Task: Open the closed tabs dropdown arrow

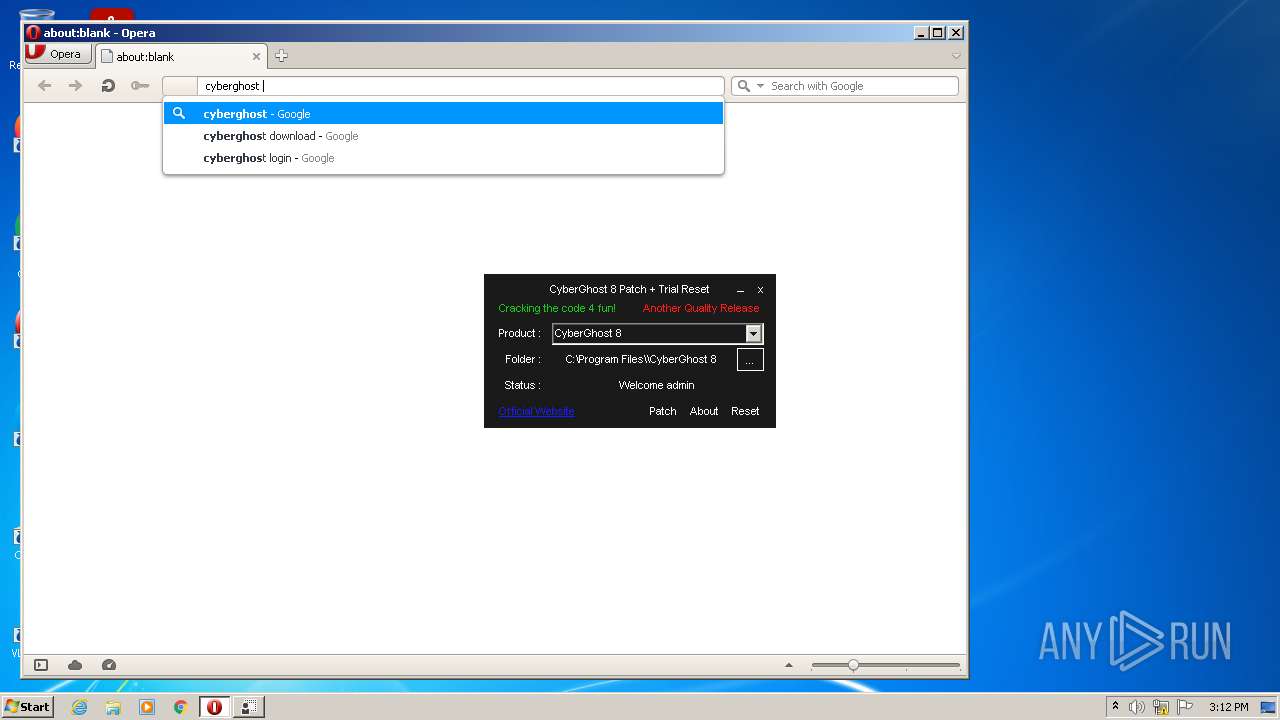Action: click(x=956, y=56)
